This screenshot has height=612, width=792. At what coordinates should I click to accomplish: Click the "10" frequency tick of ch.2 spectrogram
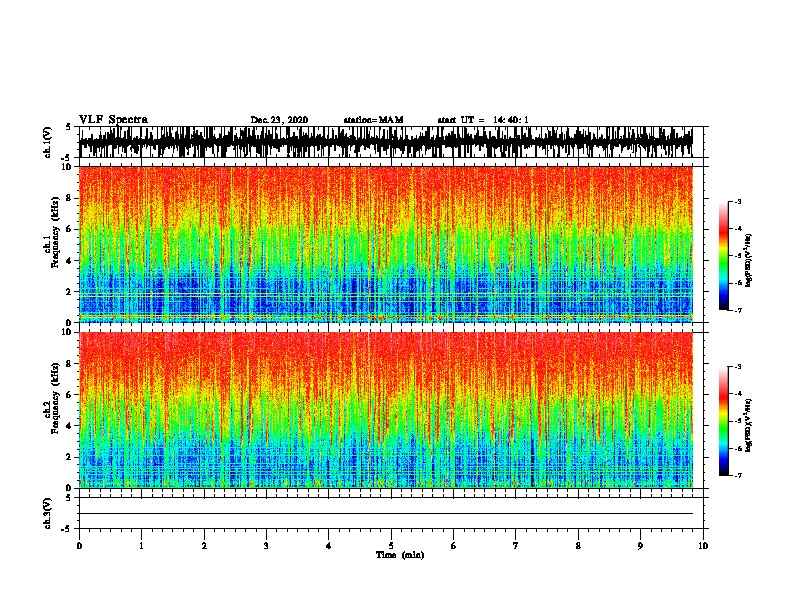(68, 332)
